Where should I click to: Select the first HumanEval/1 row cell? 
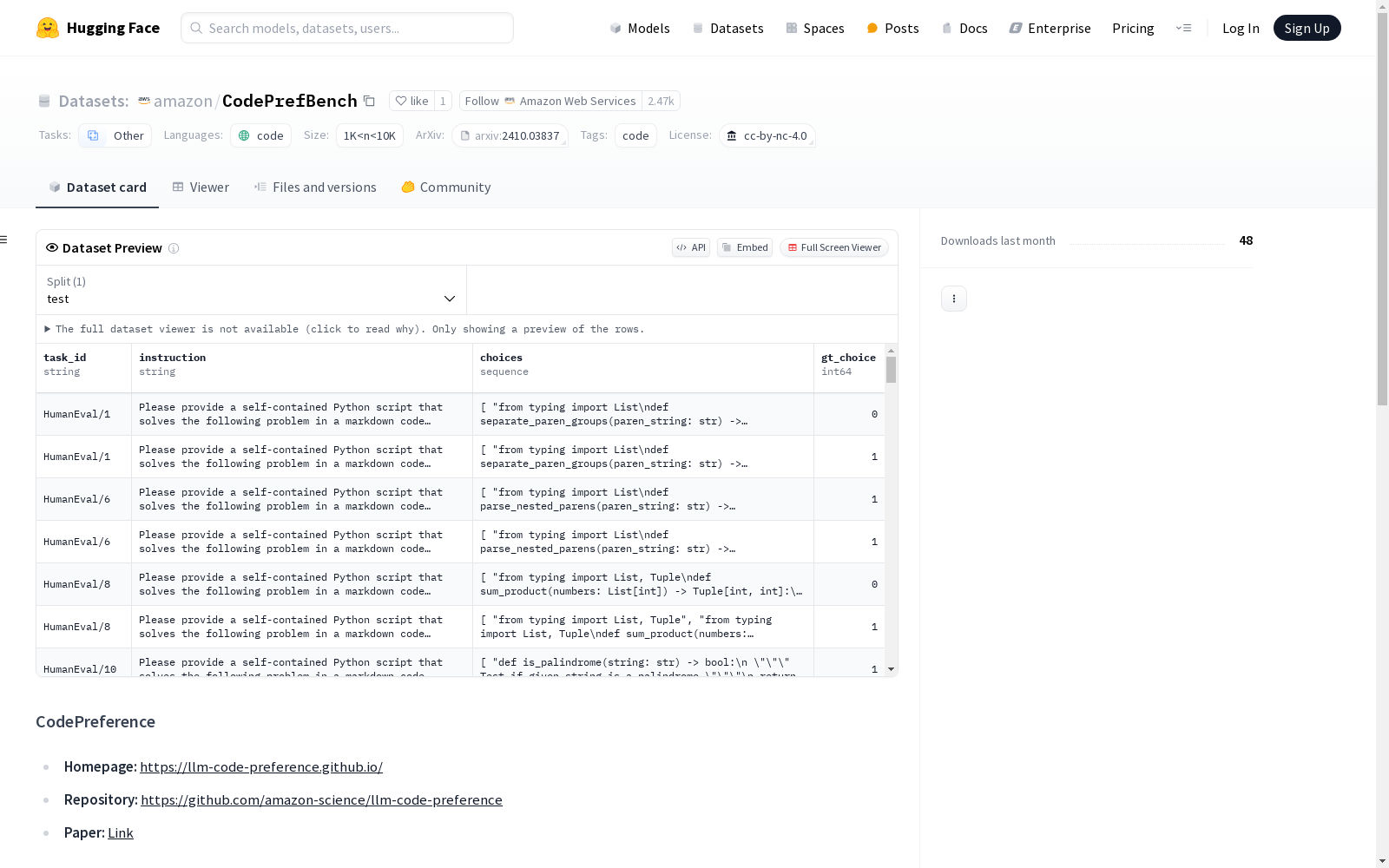tap(83, 414)
